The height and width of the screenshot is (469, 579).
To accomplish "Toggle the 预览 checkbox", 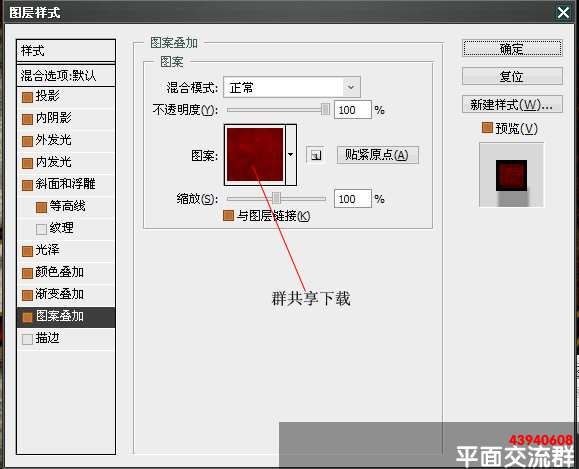I will tap(487, 128).
